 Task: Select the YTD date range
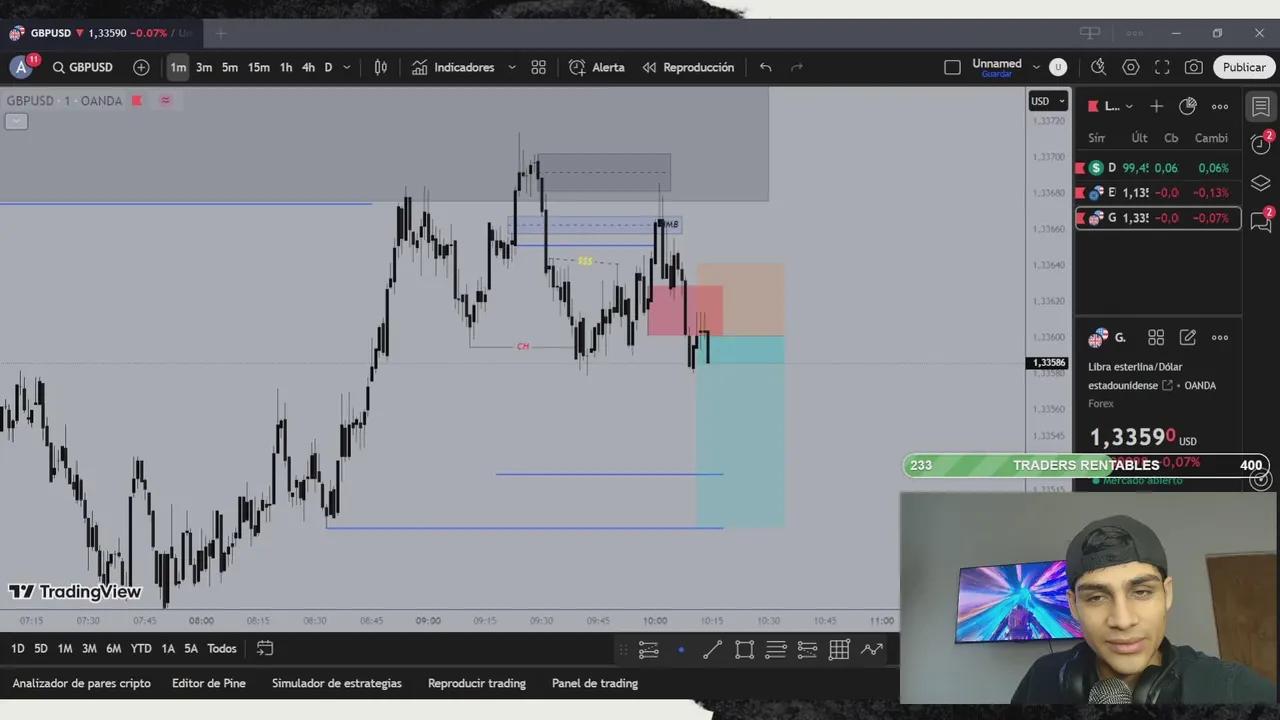click(141, 649)
